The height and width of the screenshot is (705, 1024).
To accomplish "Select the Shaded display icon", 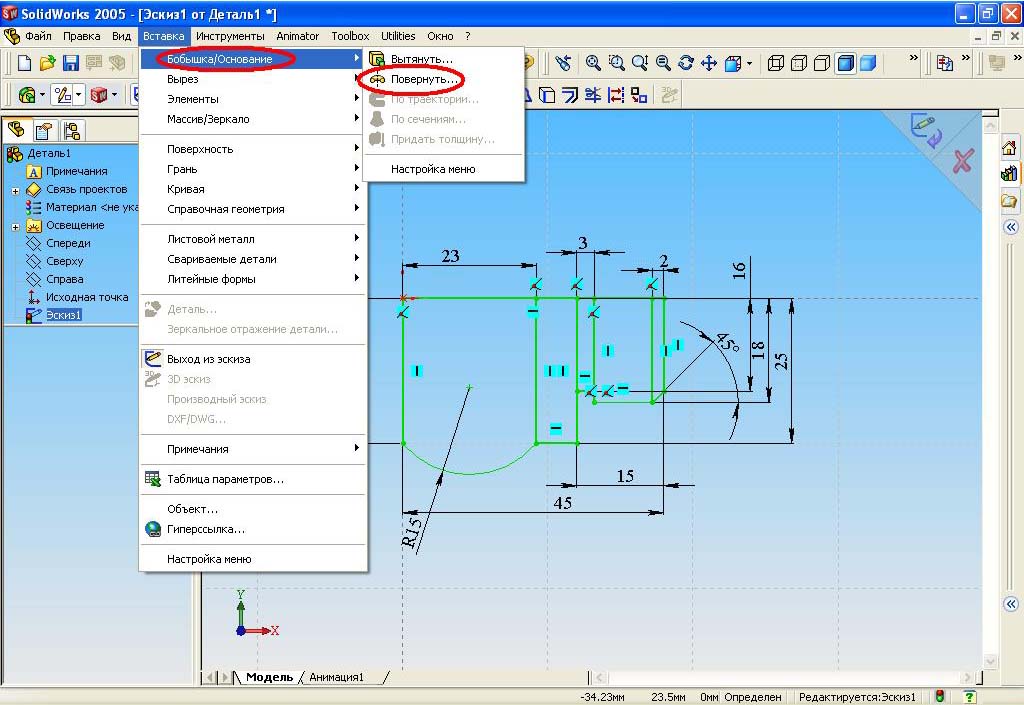I will [868, 63].
